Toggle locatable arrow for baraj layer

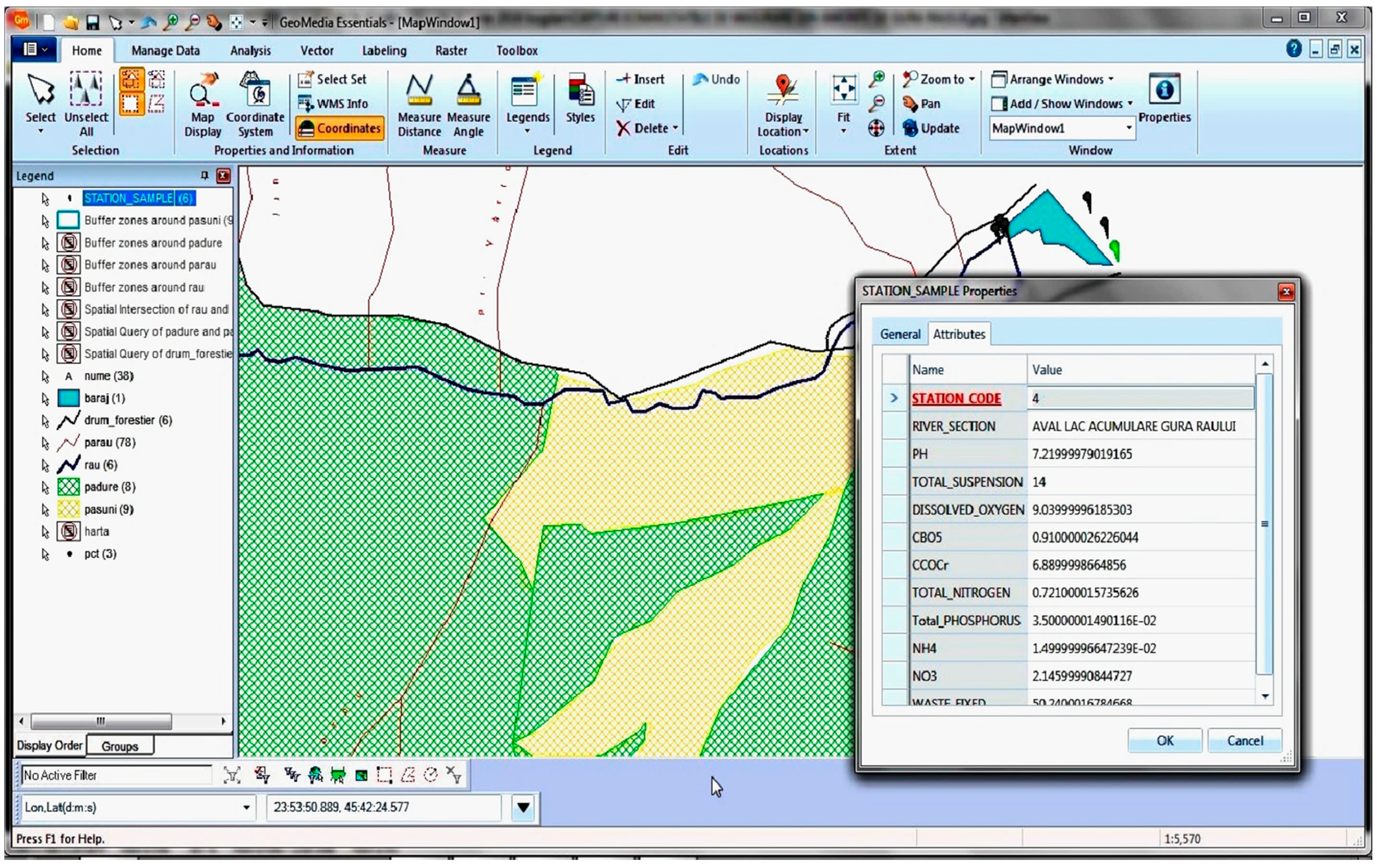tap(45, 399)
